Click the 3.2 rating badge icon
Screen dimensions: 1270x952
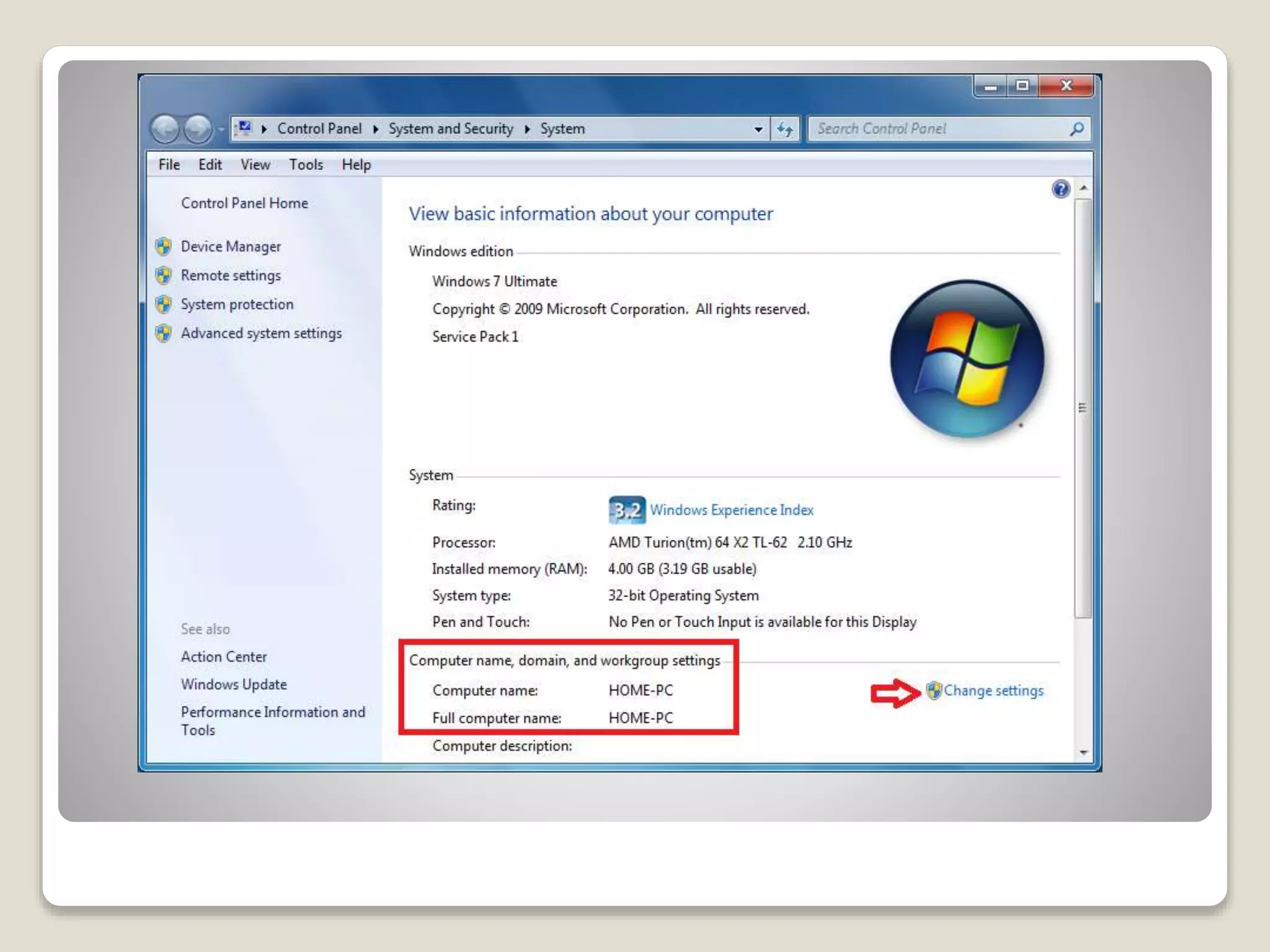626,510
